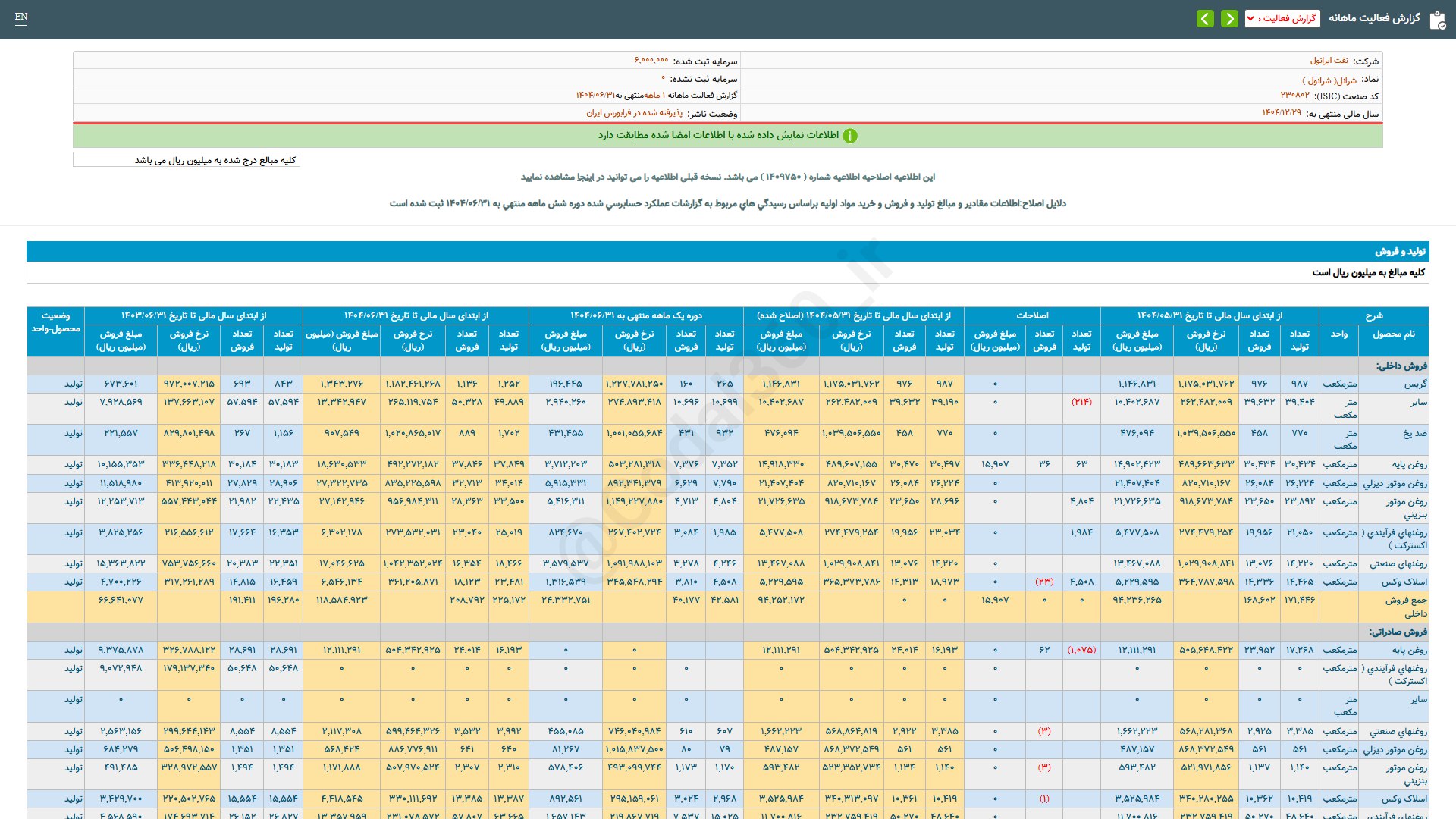Click the million rial note box
The image size is (1456, 819).
point(187,160)
